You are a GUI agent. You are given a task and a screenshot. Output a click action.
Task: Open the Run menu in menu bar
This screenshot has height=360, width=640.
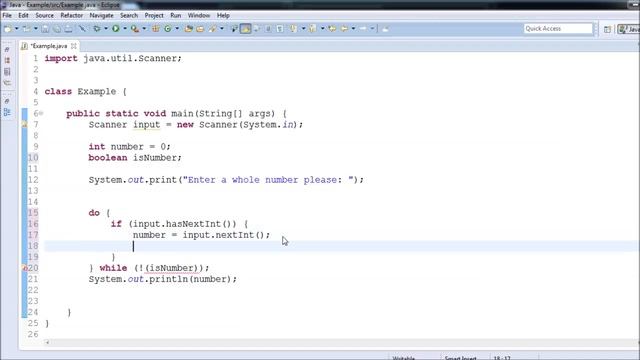(176, 16)
